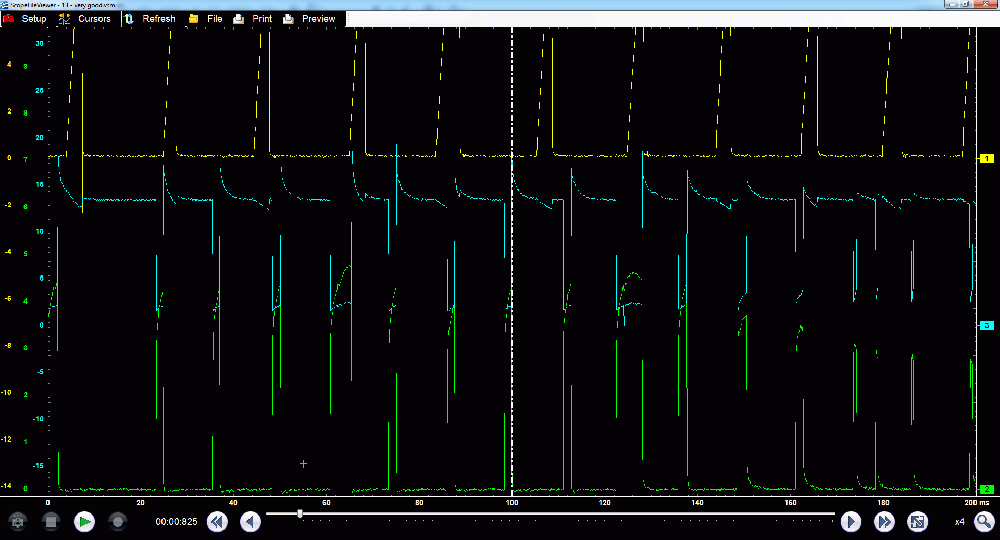Image resolution: width=1000 pixels, height=540 pixels.
Task: Step back one frame
Action: (251, 521)
